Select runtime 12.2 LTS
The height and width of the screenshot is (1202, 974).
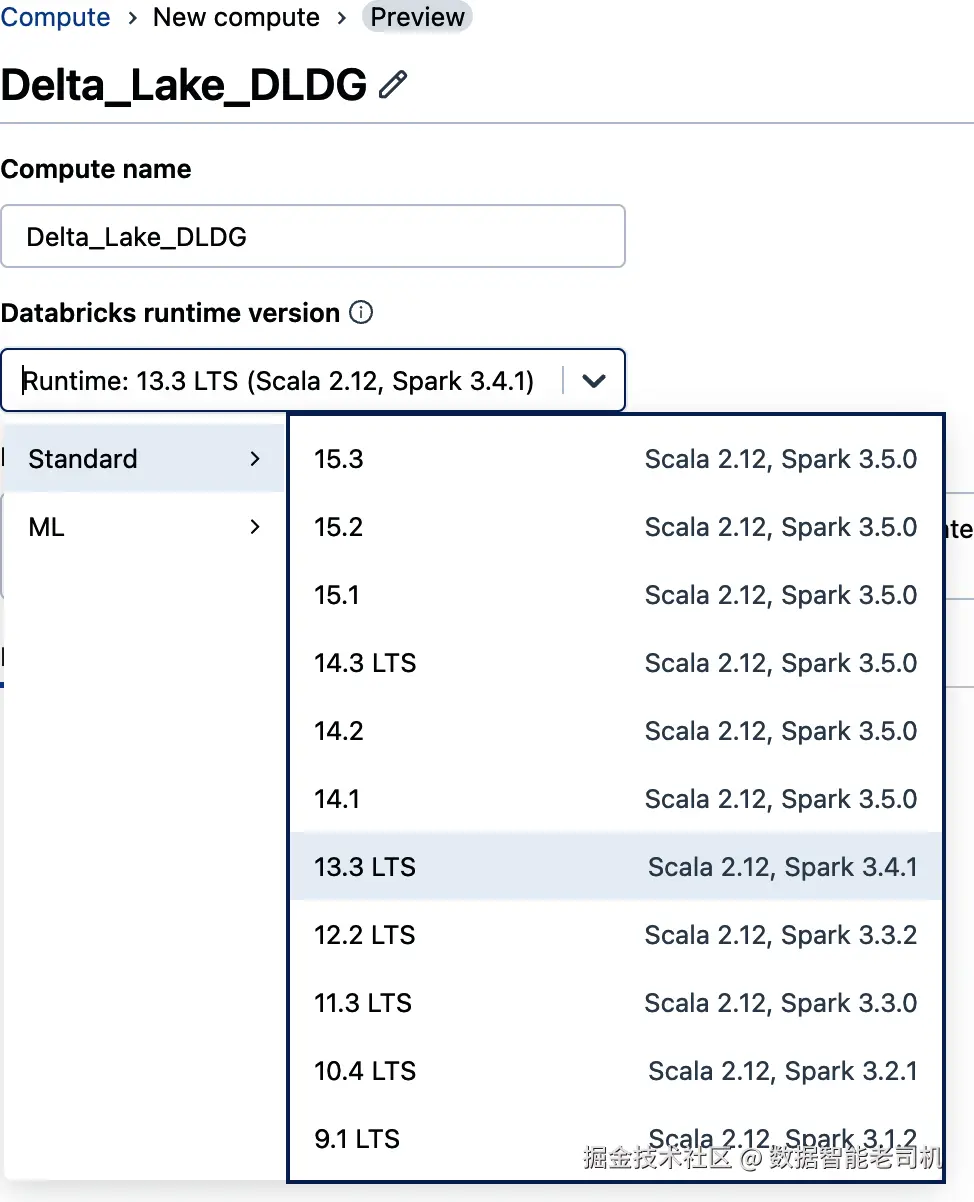pos(616,935)
